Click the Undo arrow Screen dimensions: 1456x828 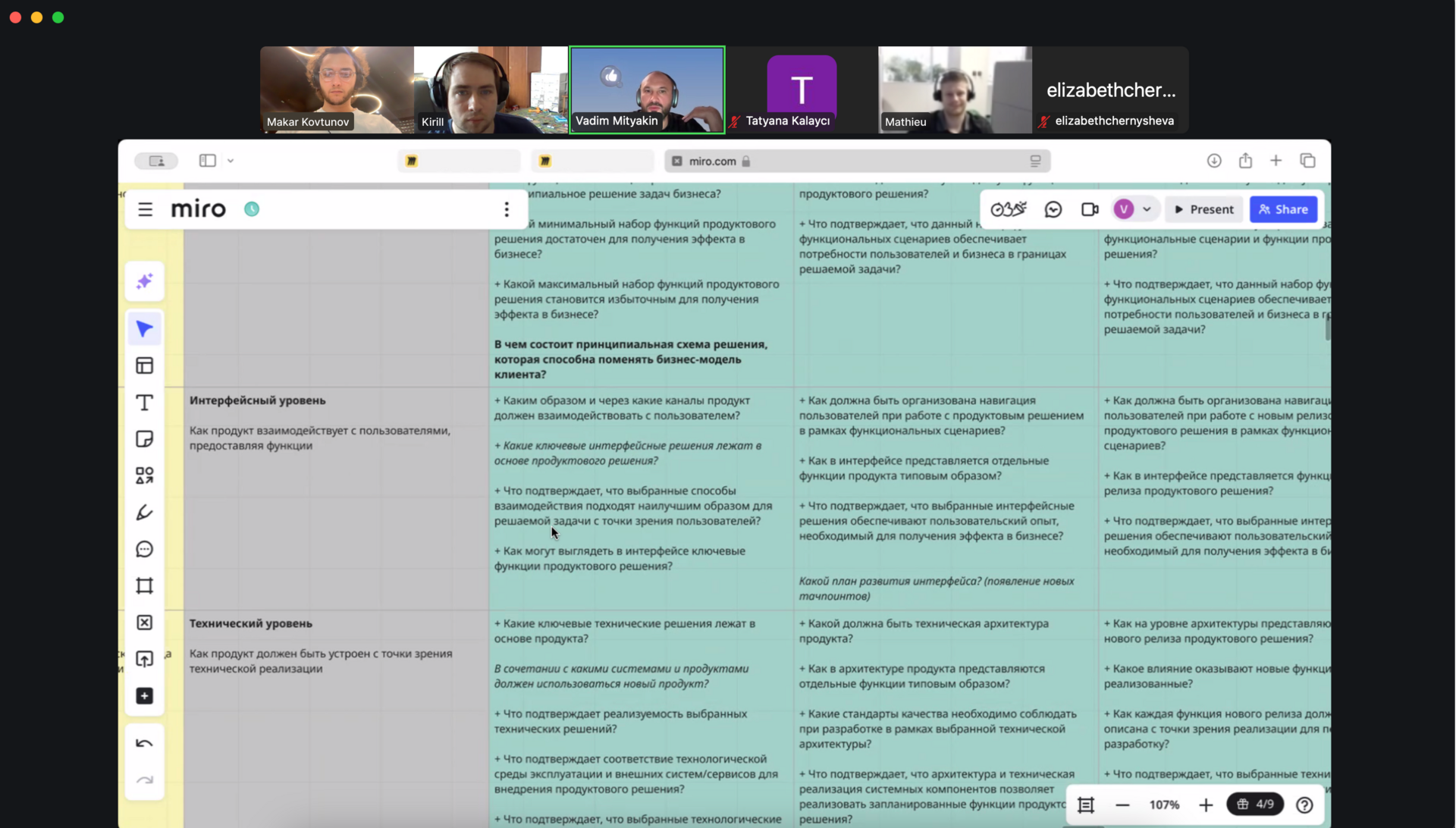point(144,743)
